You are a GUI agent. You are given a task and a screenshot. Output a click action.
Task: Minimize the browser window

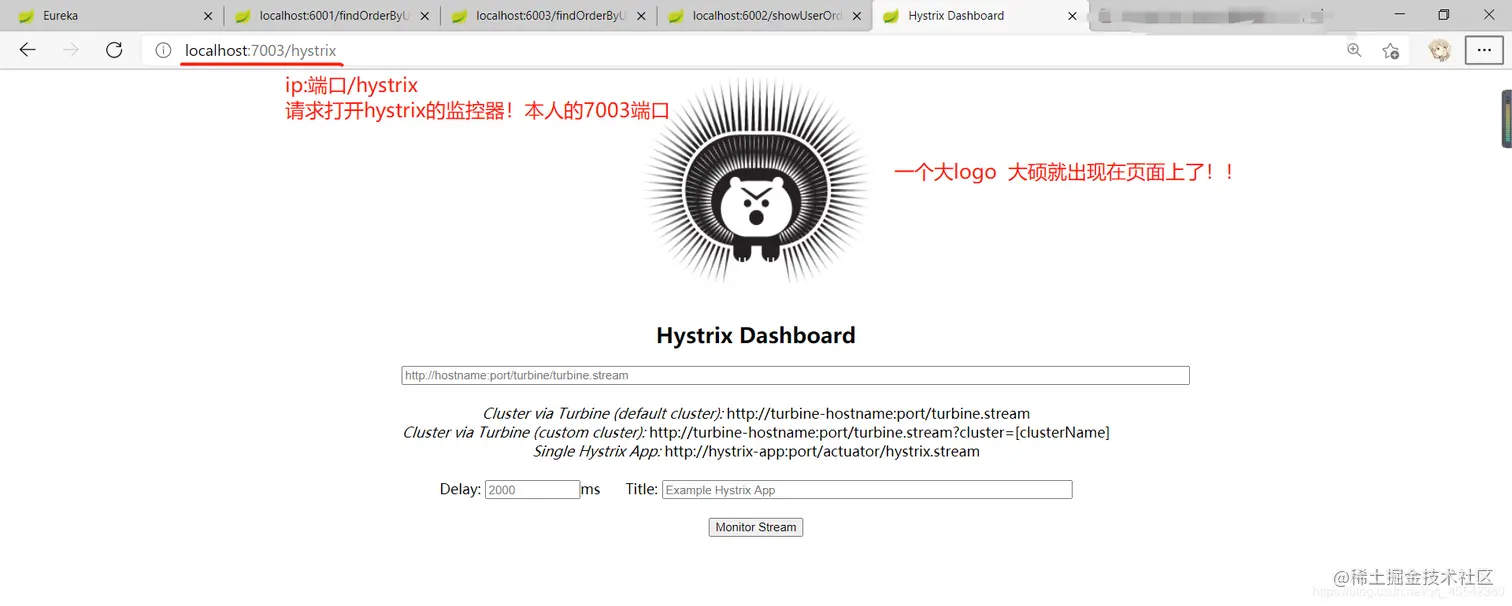point(1398,15)
